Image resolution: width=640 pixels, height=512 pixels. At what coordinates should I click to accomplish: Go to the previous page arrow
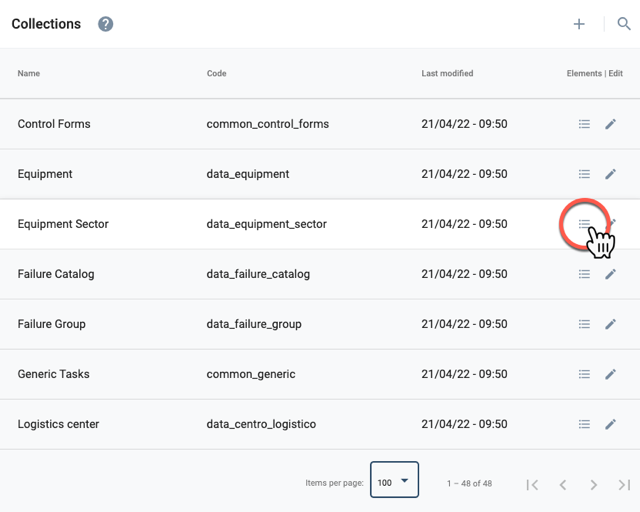click(x=563, y=485)
